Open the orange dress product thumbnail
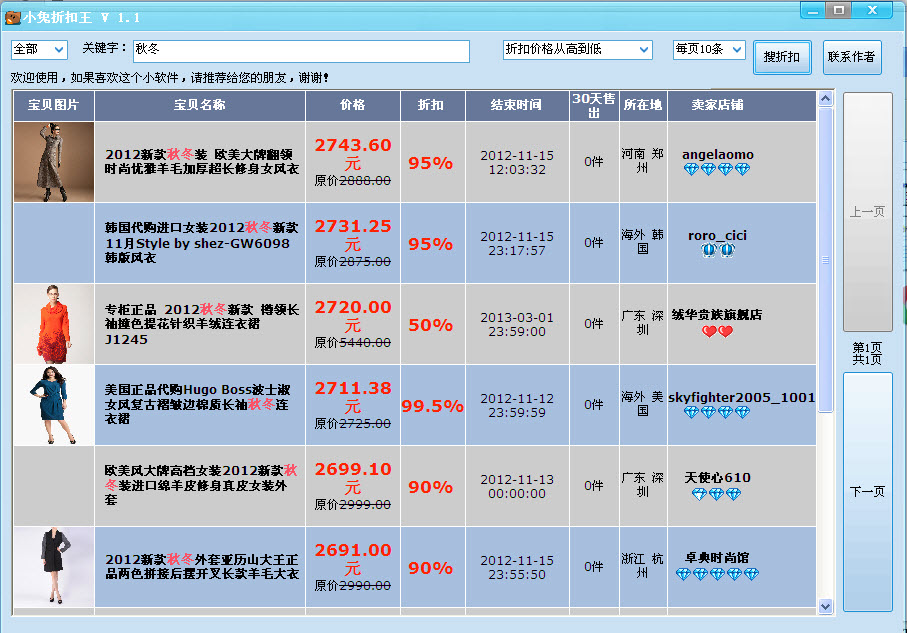907x633 pixels. [x=54, y=324]
